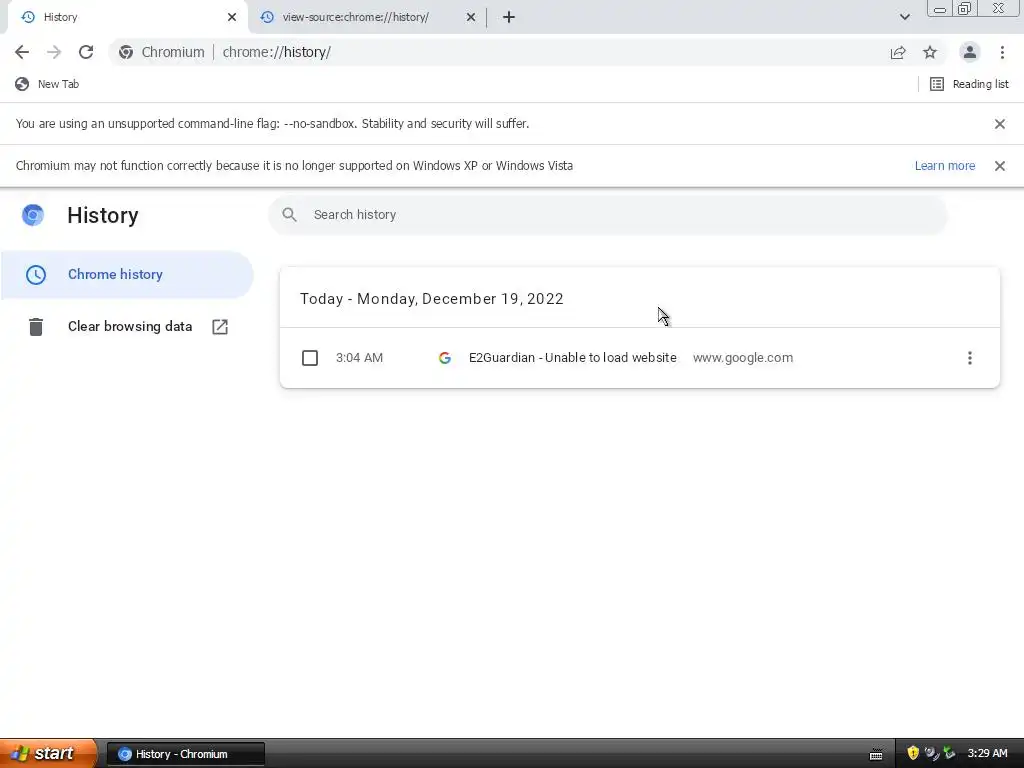Bookmark this page with the star icon
Screen dimensions: 1024x768
click(930, 52)
